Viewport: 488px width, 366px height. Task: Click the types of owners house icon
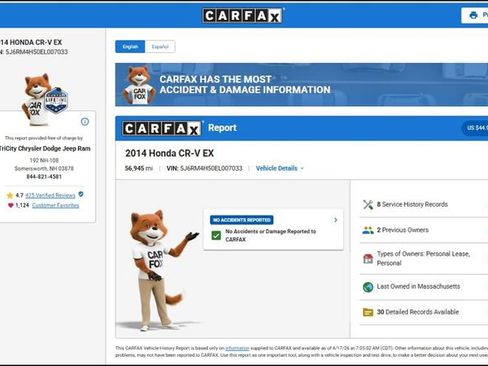368,259
